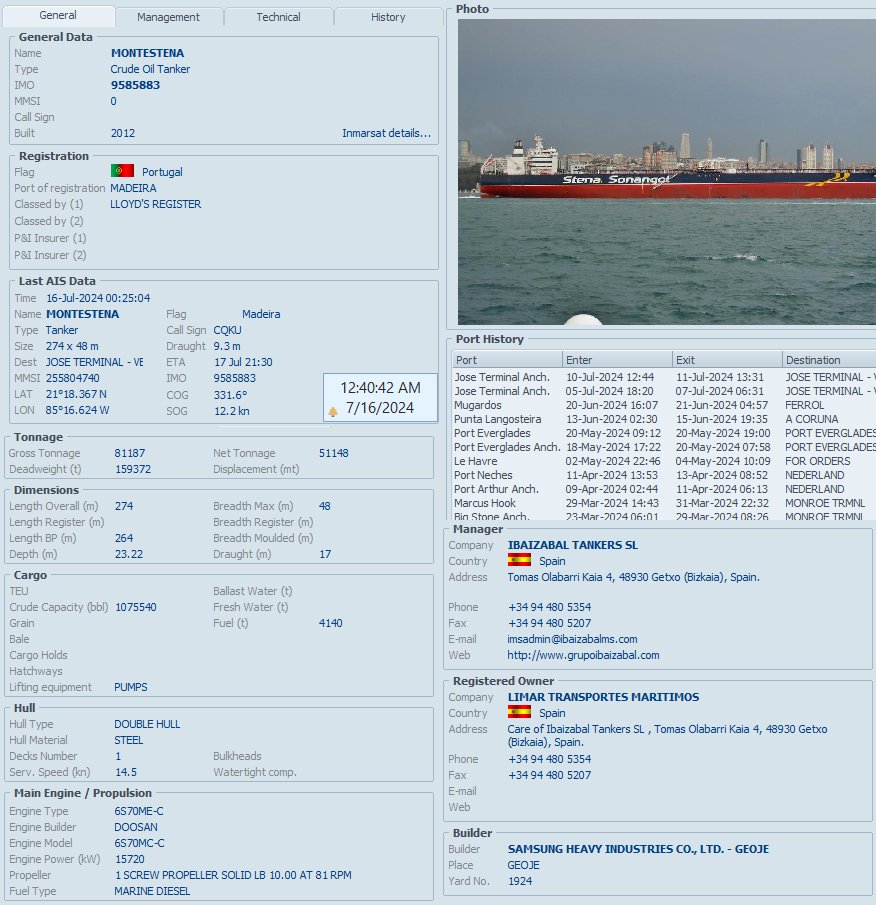The image size is (876, 905).
Task: Sort Port History by Enter column
Action: [x=617, y=360]
